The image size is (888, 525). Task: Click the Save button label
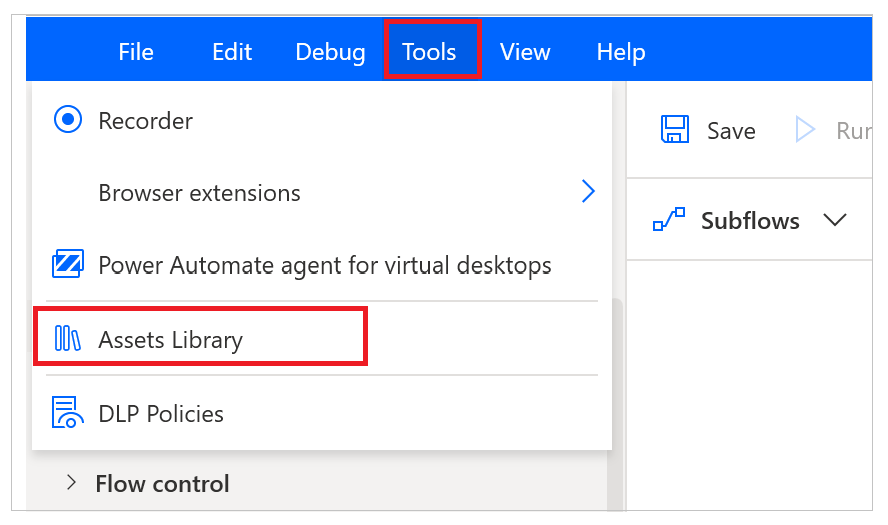click(731, 131)
